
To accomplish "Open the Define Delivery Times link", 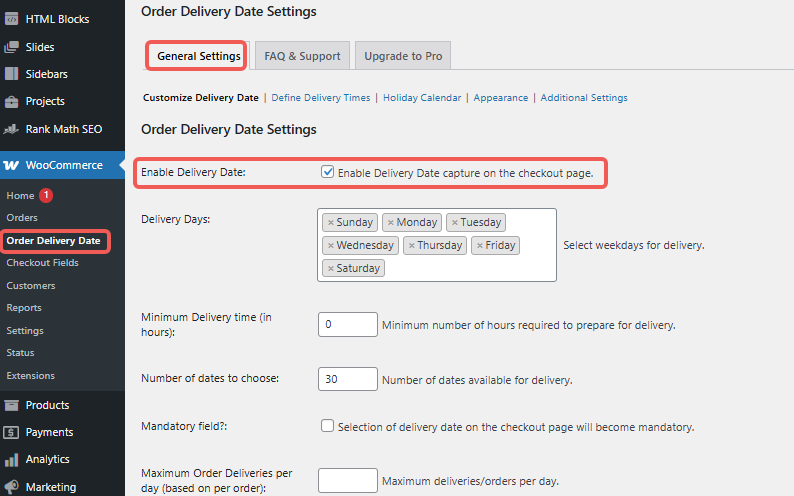I will (322, 98).
